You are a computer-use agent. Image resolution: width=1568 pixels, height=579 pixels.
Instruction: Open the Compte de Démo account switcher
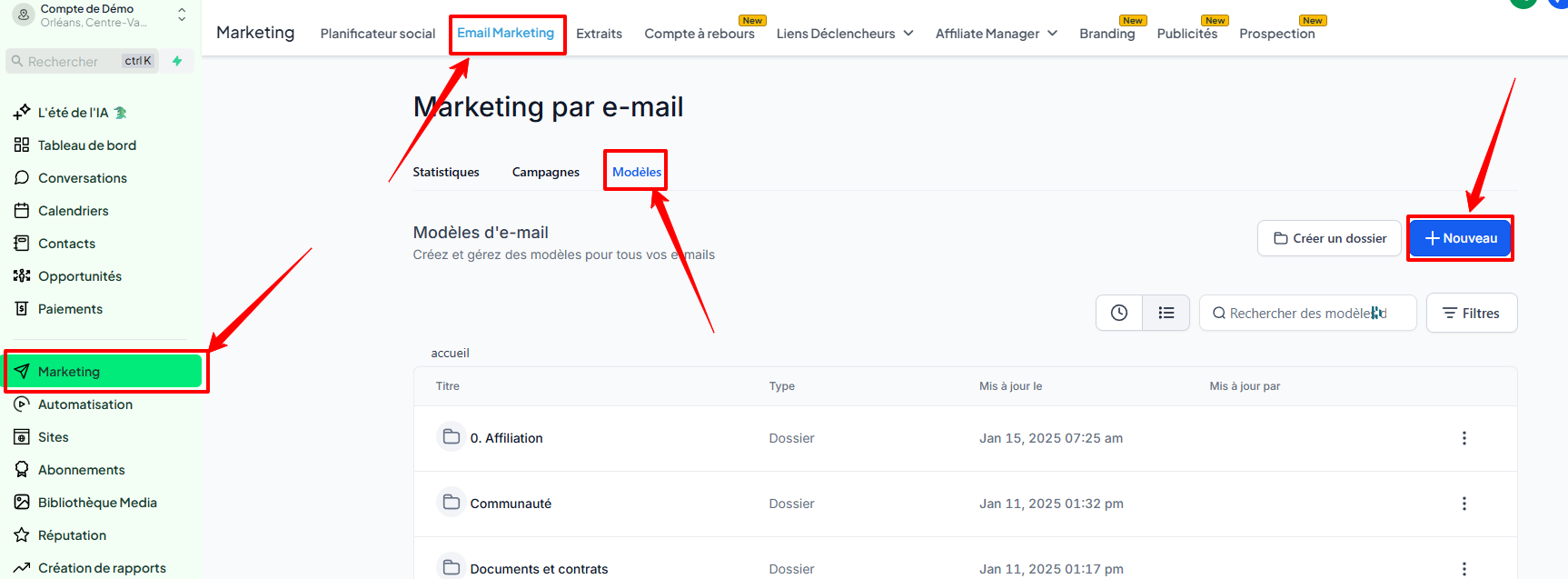(98, 15)
